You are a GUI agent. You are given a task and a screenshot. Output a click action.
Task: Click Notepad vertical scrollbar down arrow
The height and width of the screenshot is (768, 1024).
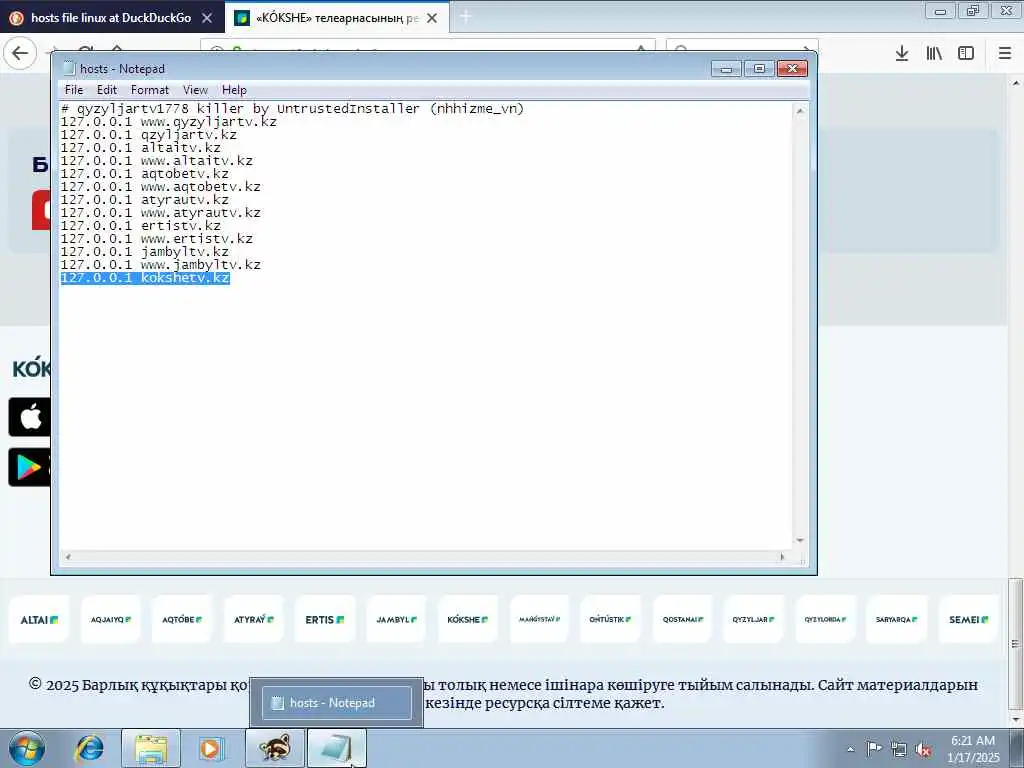coord(800,541)
